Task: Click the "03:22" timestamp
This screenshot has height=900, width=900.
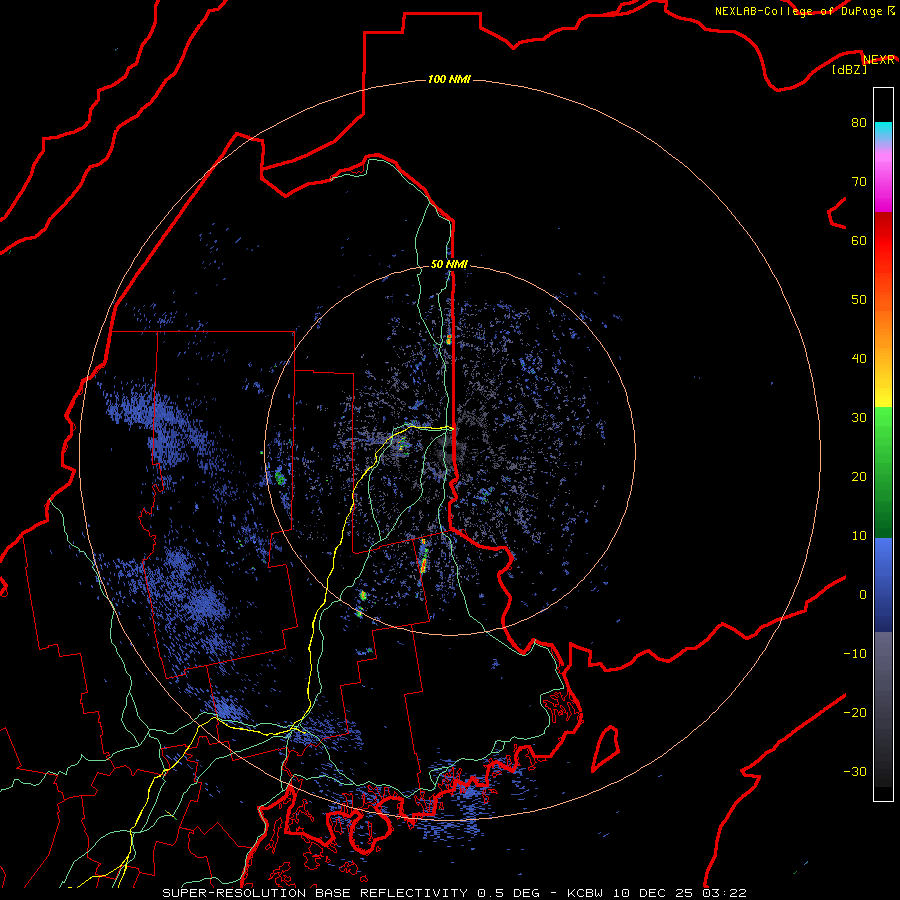Action: point(723,893)
